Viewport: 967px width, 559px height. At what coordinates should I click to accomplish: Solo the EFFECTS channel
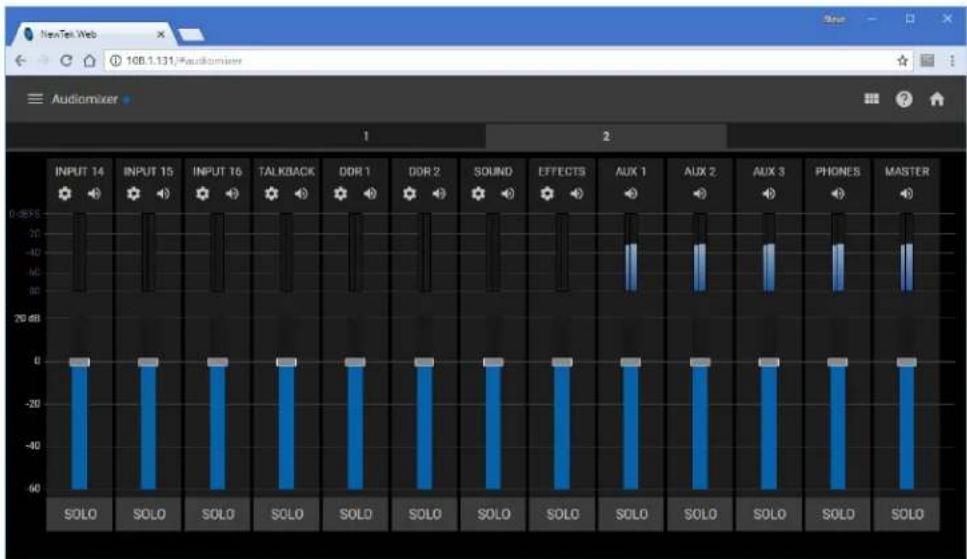562,514
